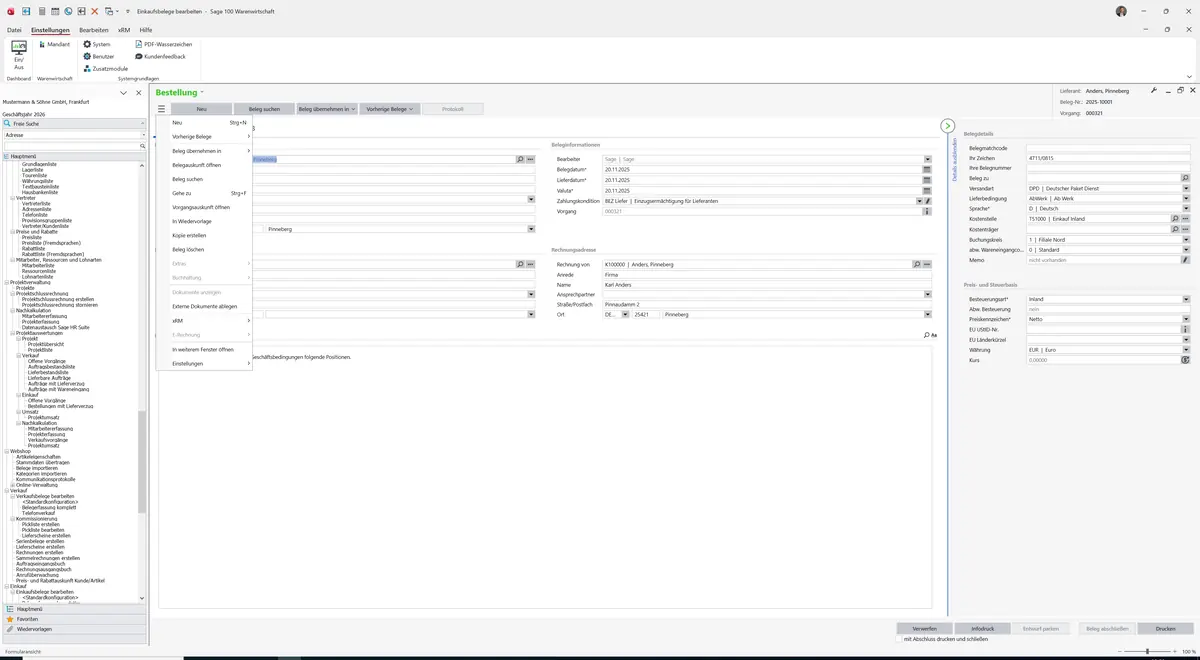Search supplier in Rechnung von field
This screenshot has height=660, width=1200.
(x=916, y=264)
